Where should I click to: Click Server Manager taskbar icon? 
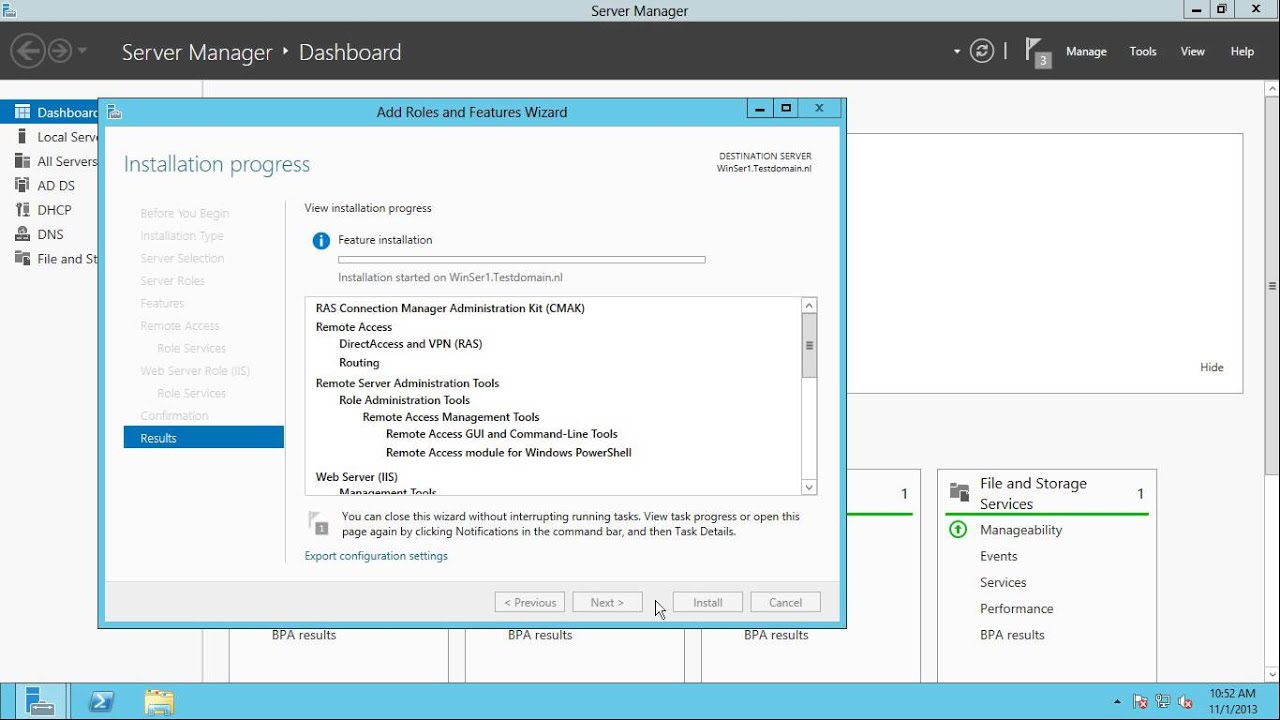(40, 701)
